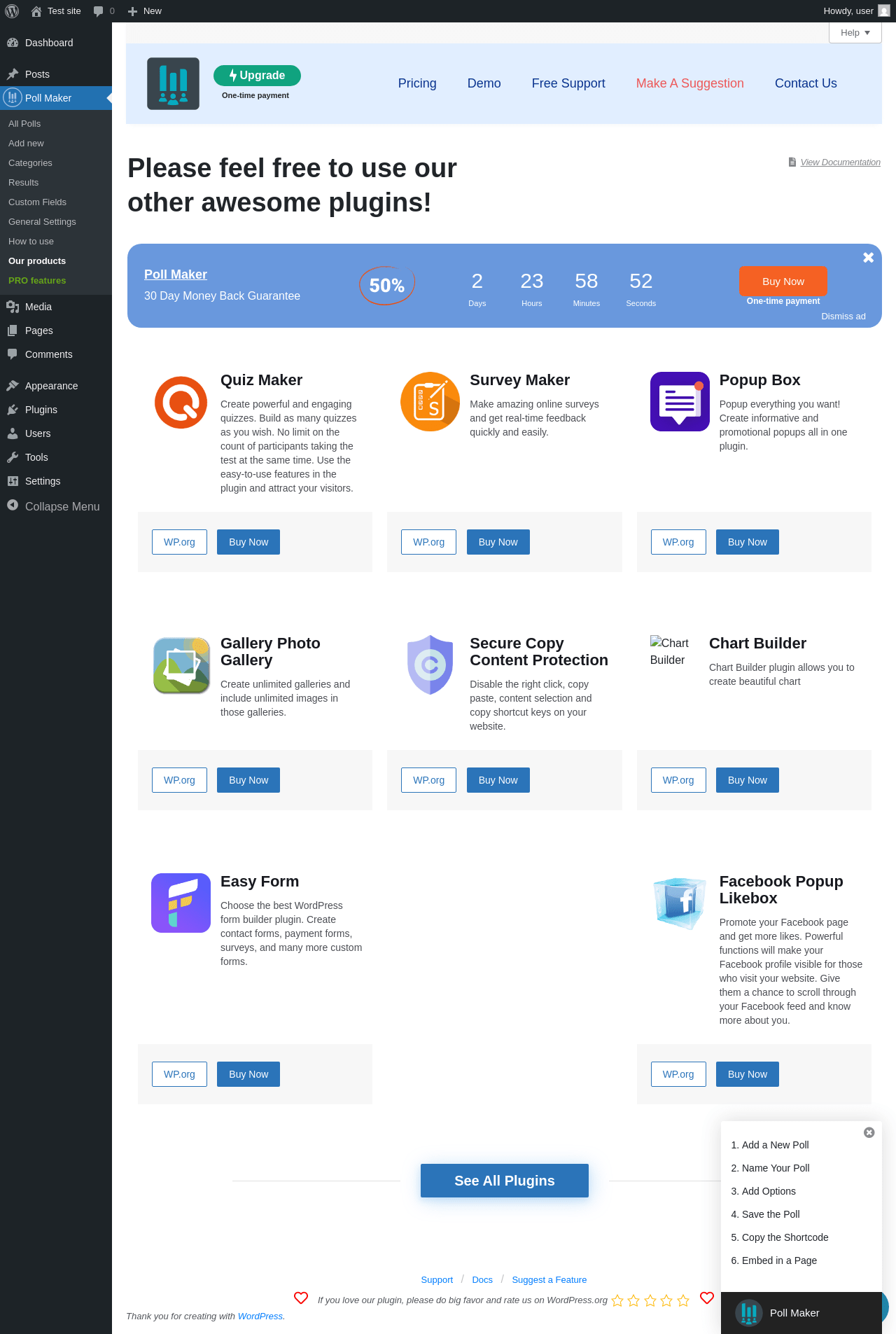This screenshot has width=896, height=1334.
Task: Open WP.org for Facebook Popup Likebox
Action: 678,1074
